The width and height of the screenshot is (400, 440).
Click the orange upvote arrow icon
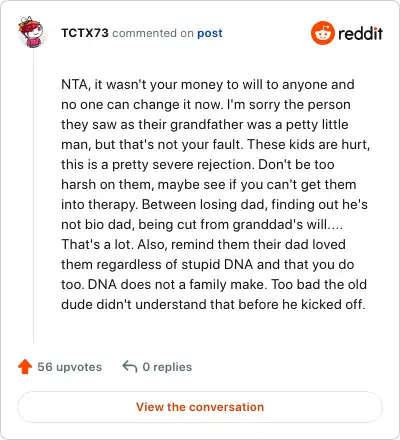tap(25, 367)
